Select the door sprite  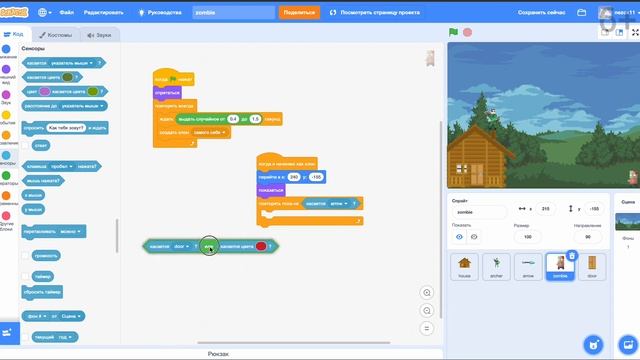tap(592, 267)
